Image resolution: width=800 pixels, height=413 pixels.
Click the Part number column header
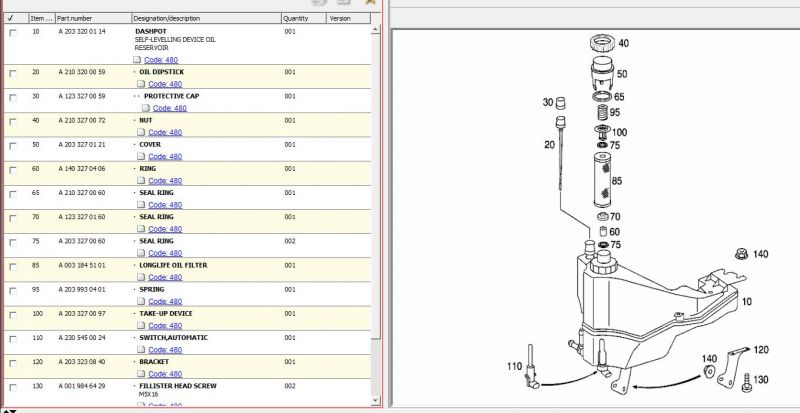pos(92,18)
